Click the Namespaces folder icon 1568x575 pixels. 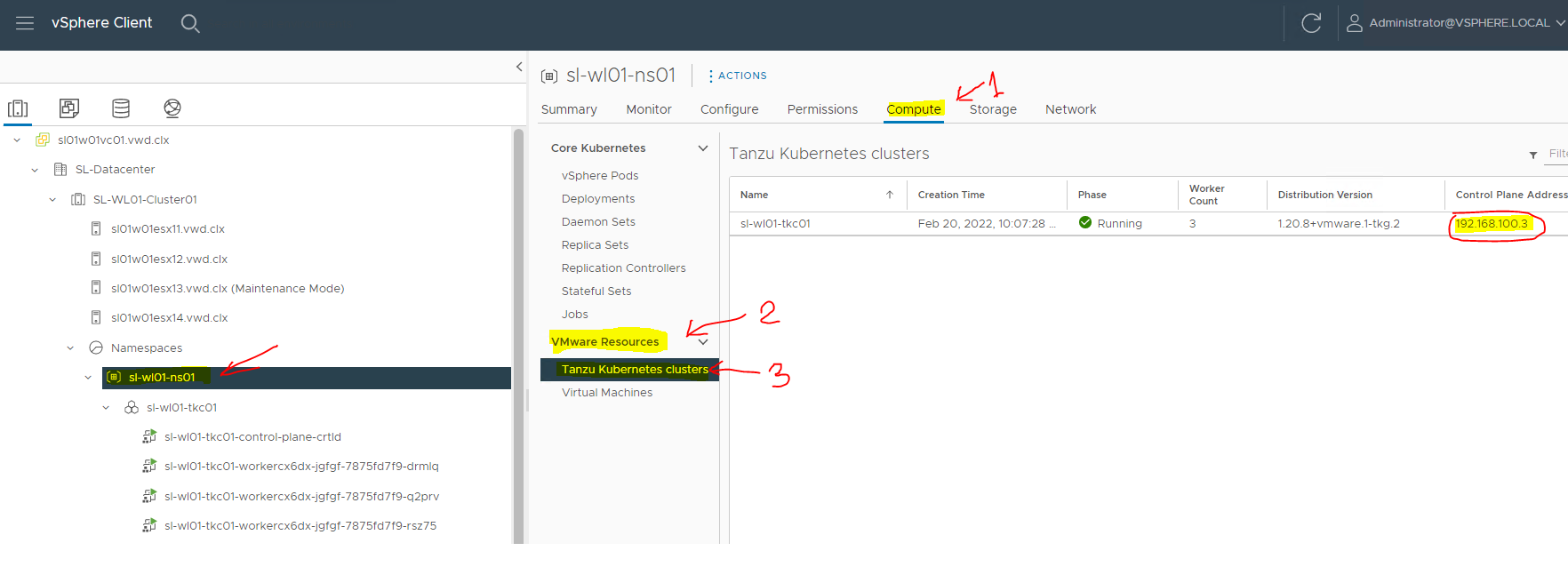(96, 348)
